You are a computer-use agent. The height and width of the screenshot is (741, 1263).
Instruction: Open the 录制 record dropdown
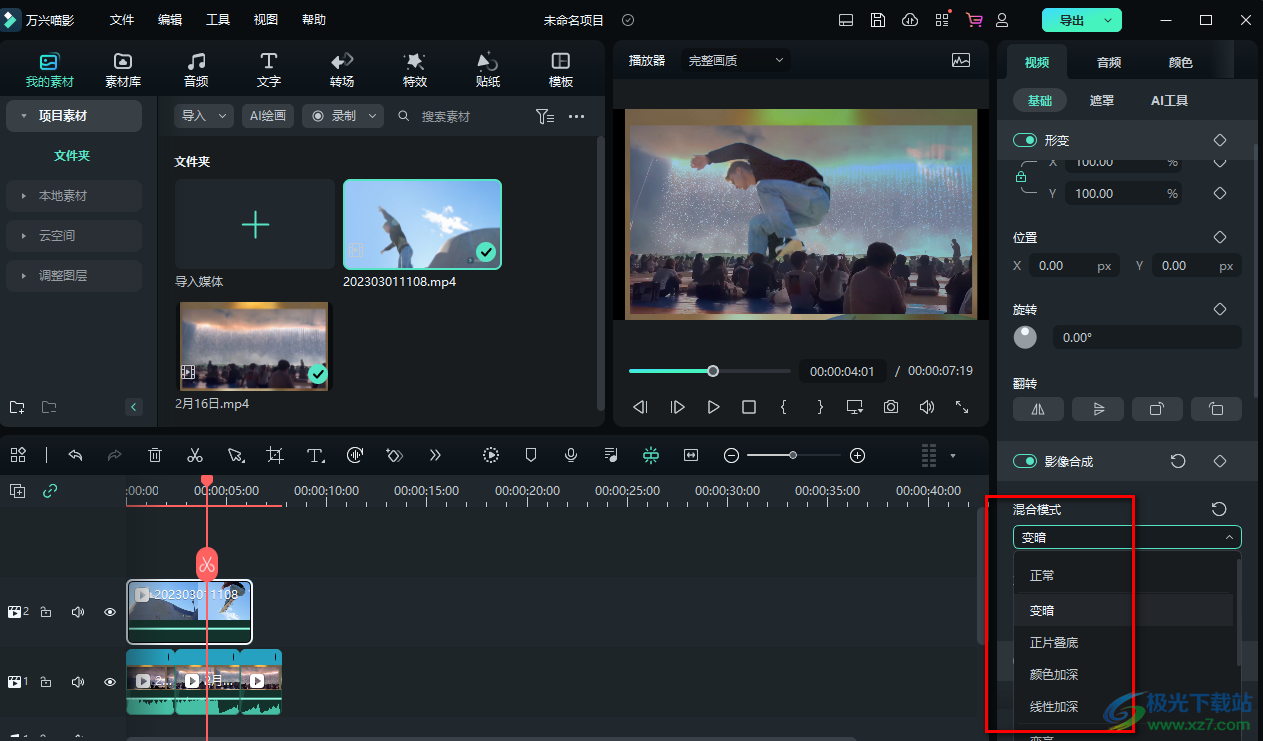coord(343,116)
